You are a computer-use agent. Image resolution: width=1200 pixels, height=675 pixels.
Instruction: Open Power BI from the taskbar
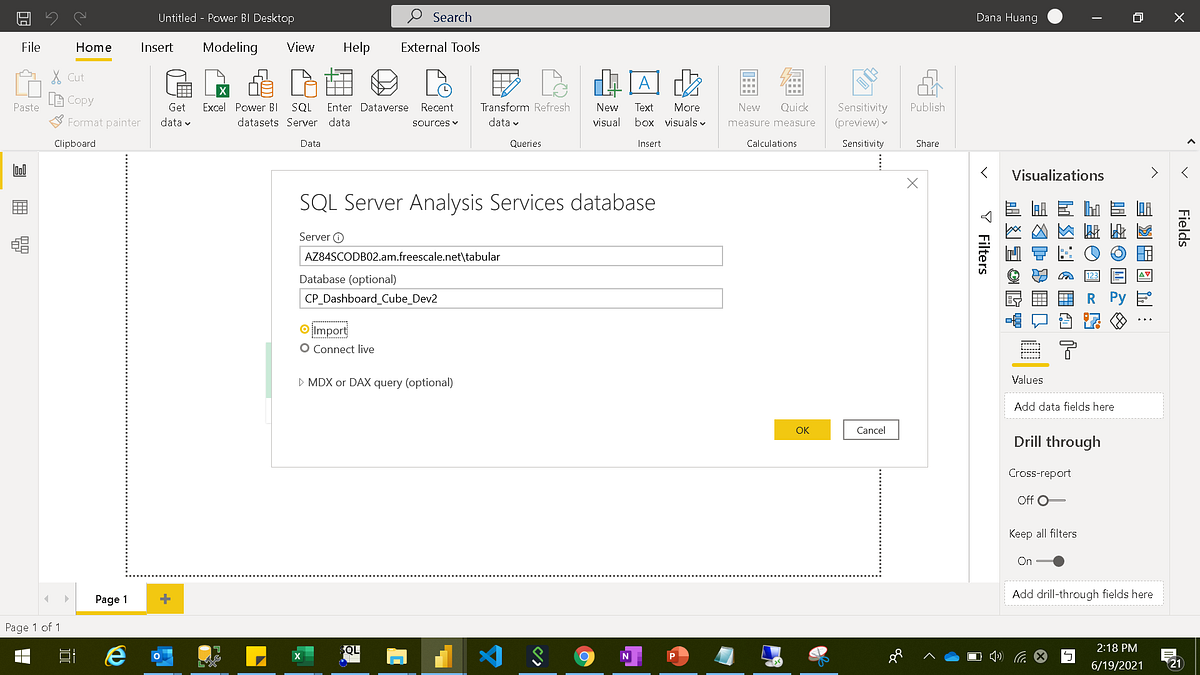pyautogui.click(x=442, y=656)
